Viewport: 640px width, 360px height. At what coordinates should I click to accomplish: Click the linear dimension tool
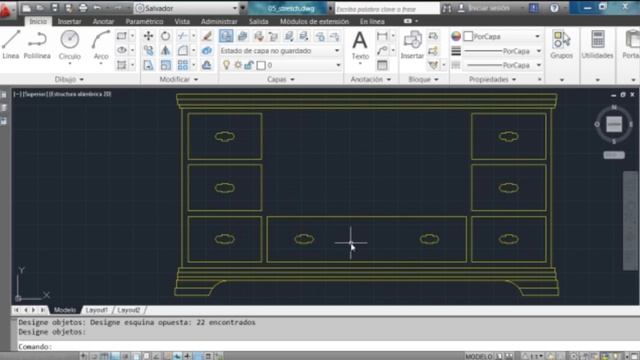tap(382, 36)
